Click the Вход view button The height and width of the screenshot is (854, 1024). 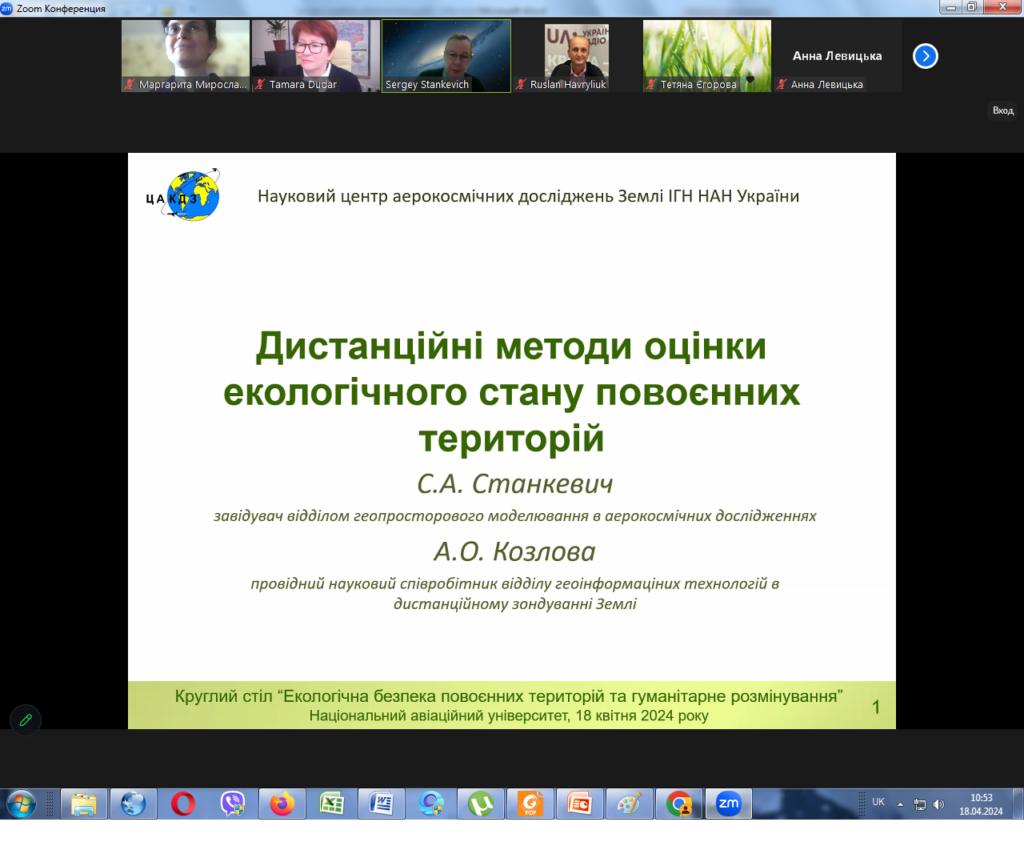[1002, 111]
